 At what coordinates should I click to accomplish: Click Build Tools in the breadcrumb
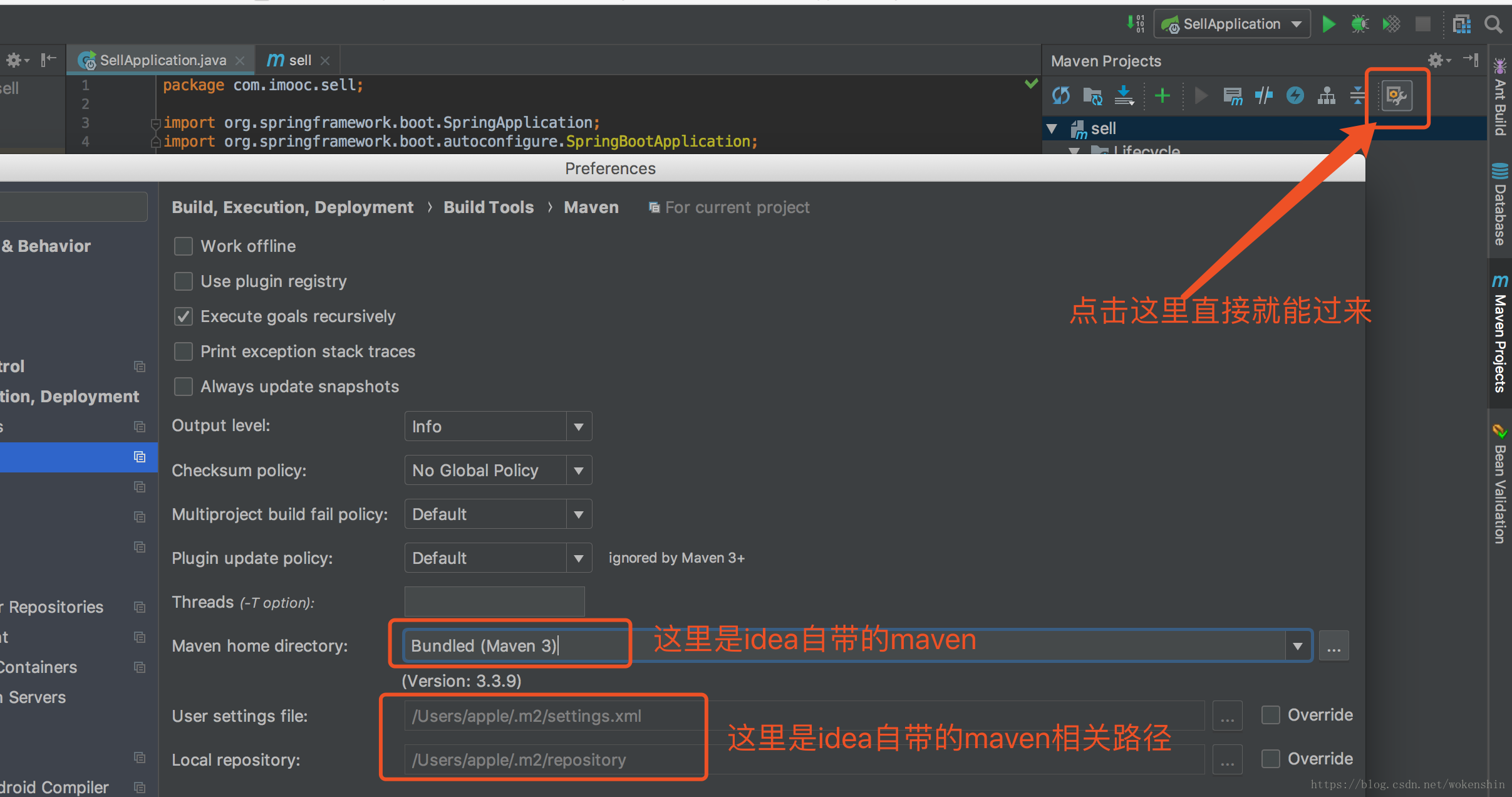(x=489, y=207)
